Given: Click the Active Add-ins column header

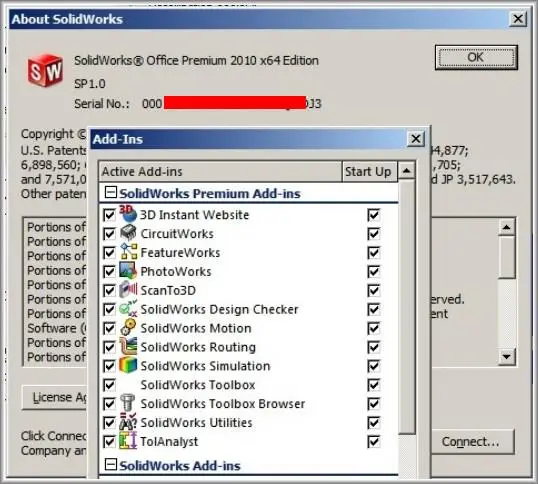Looking at the screenshot, I should (220, 171).
